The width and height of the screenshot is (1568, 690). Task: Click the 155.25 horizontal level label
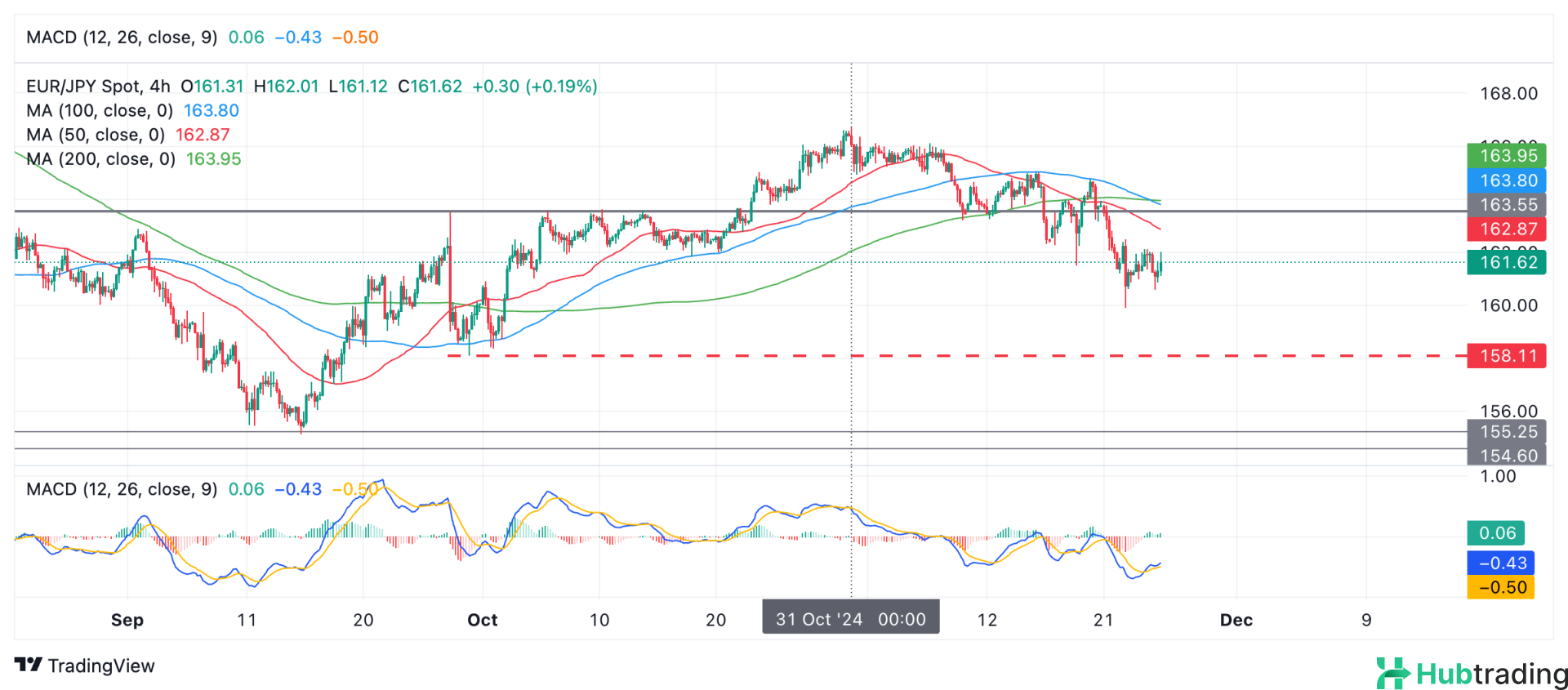(1507, 431)
